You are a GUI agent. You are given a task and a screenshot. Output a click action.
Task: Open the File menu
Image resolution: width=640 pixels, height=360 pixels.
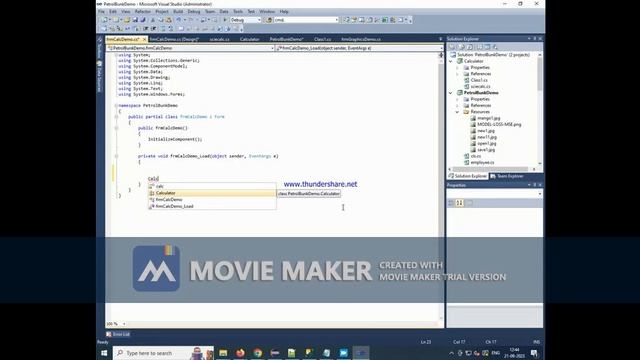102,11
